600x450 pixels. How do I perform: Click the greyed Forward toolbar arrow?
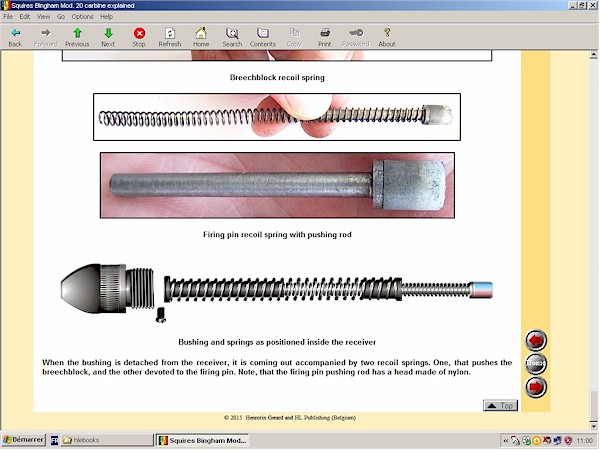tap(46, 37)
